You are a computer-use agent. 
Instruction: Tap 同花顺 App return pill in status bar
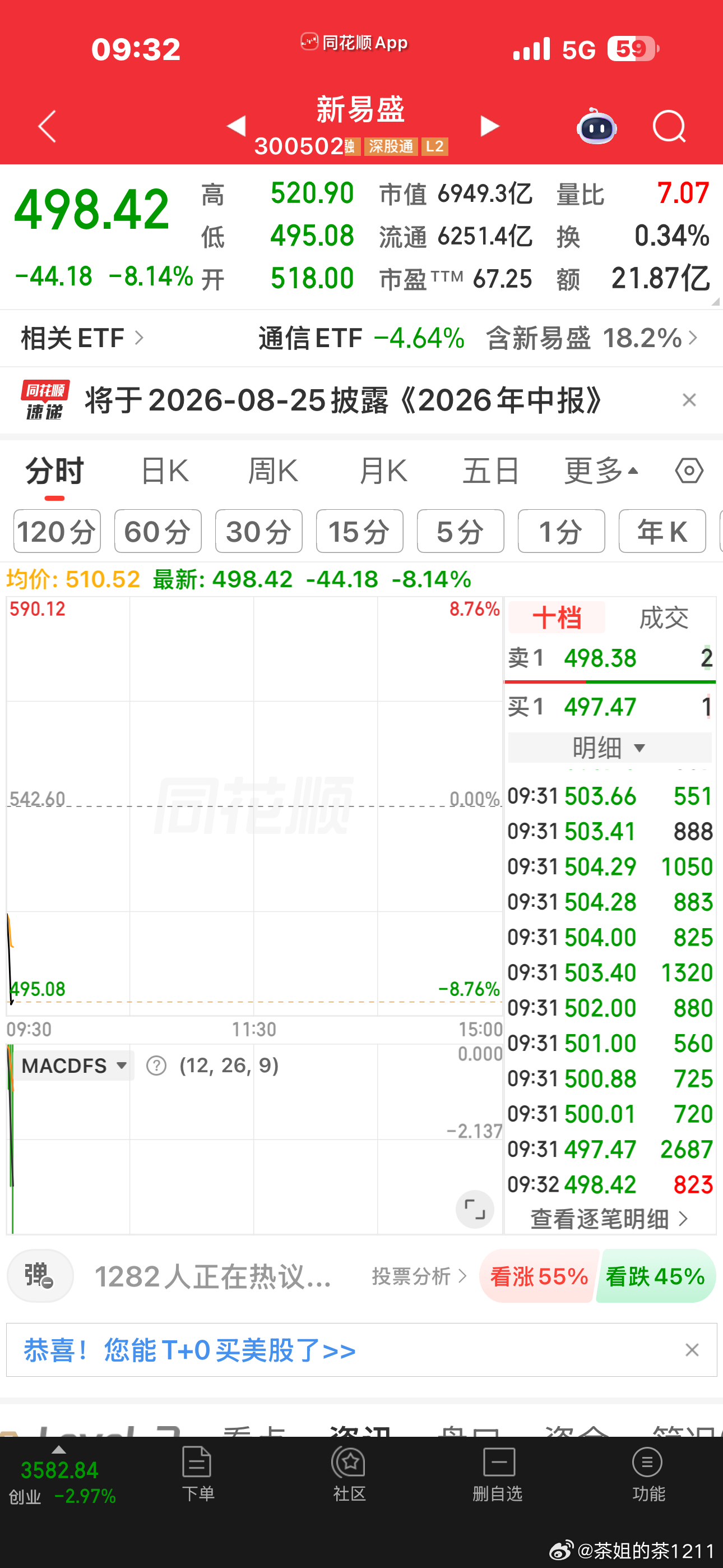(x=354, y=43)
